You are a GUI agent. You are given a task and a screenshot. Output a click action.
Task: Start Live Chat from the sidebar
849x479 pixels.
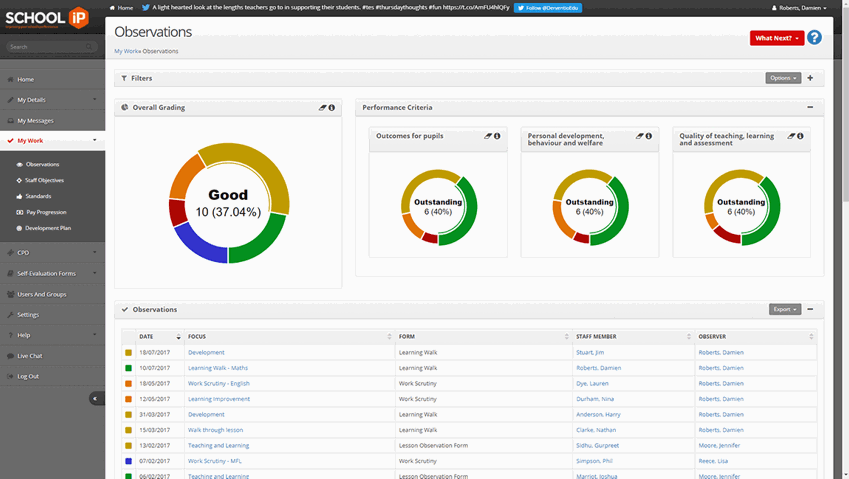tap(53, 356)
